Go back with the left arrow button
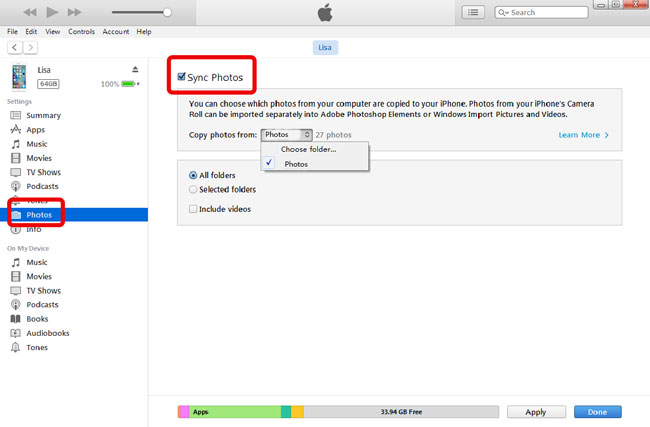The width and height of the screenshot is (650, 427). 15,47
